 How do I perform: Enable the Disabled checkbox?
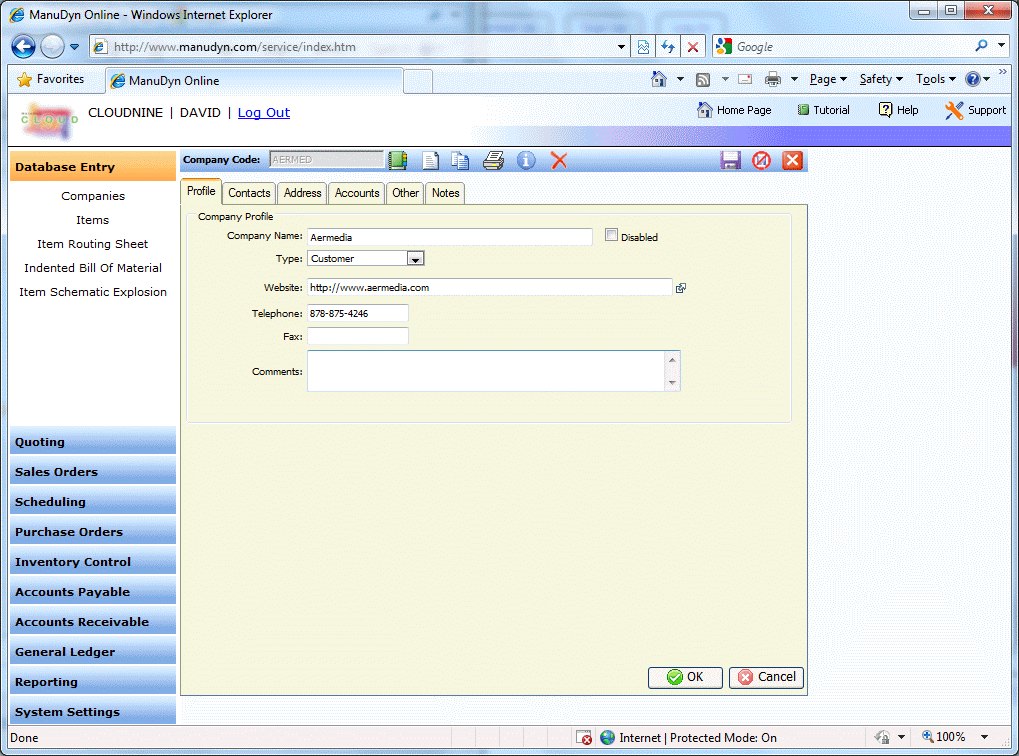612,236
